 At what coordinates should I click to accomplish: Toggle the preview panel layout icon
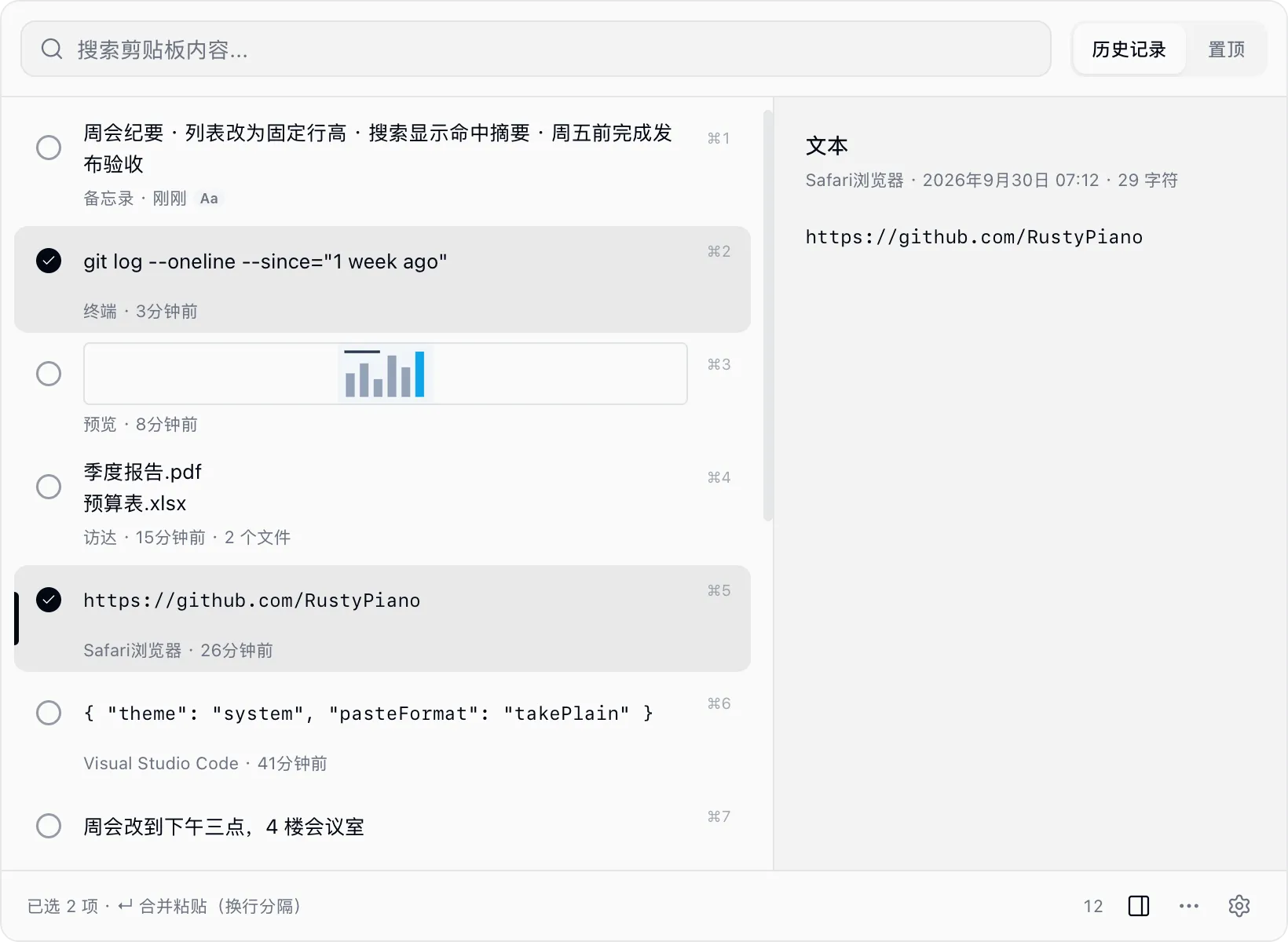(1139, 906)
